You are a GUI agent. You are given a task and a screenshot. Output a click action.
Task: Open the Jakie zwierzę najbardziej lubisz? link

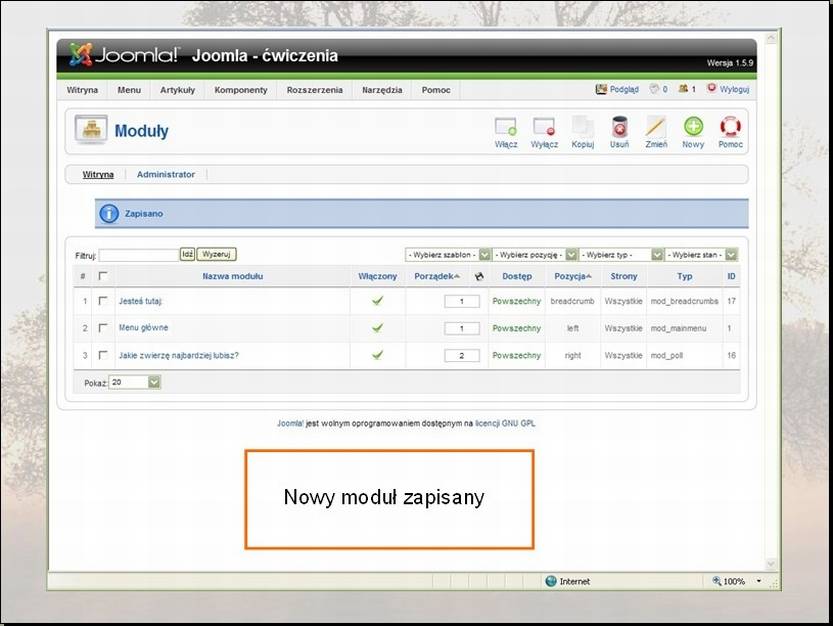178,356
